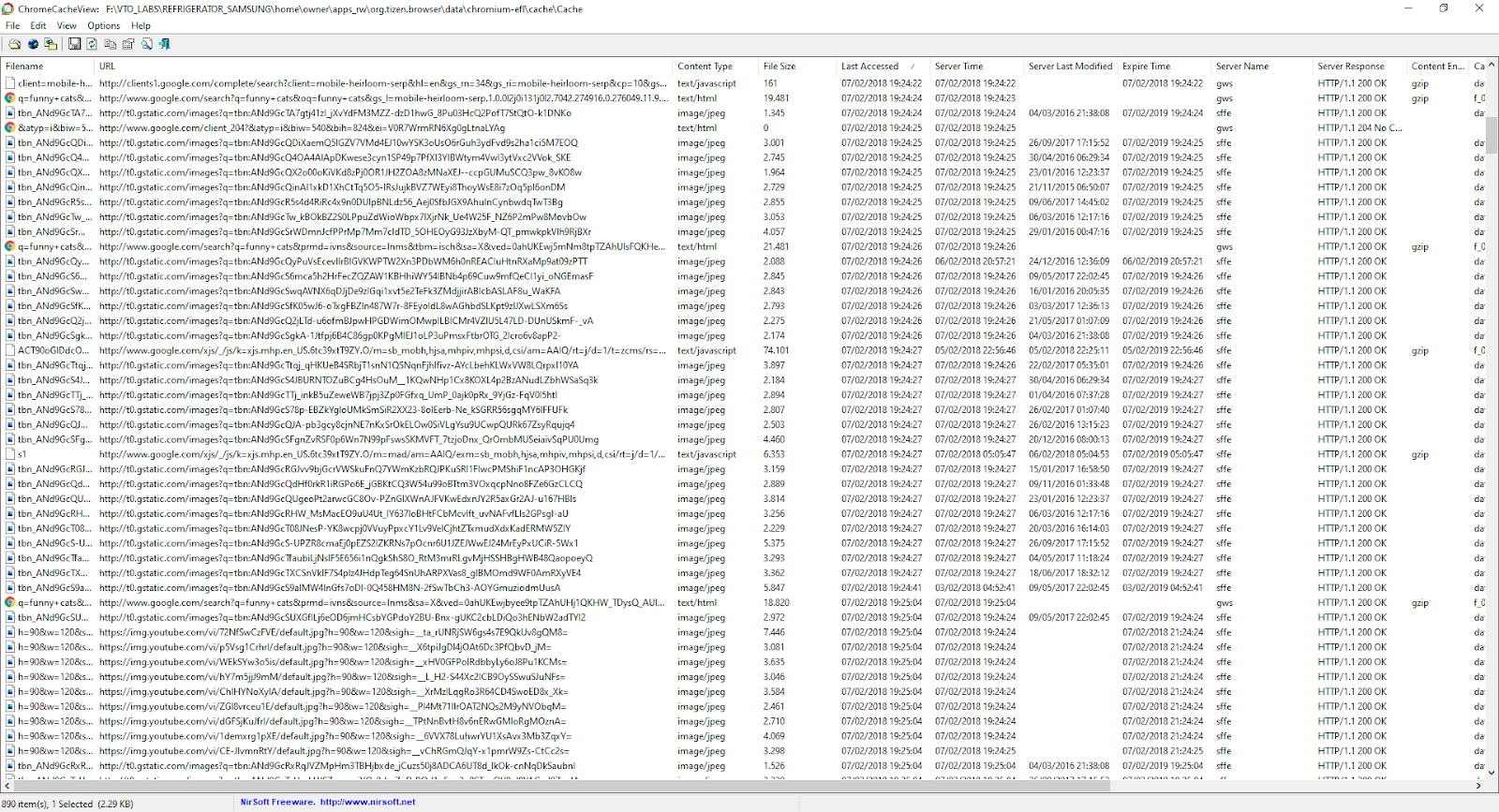The height and width of the screenshot is (812, 1499).
Task: Click the Copy Selected Cache Files To icon
Action: (x=51, y=44)
